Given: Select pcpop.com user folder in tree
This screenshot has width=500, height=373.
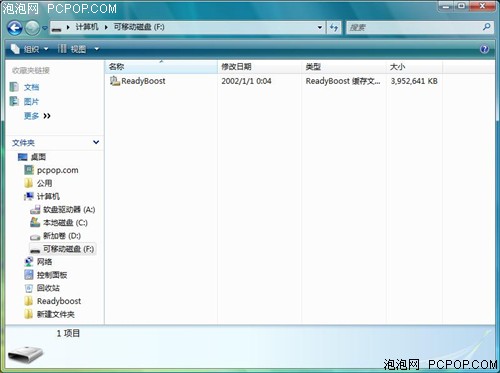Looking at the screenshot, I should (58, 170).
